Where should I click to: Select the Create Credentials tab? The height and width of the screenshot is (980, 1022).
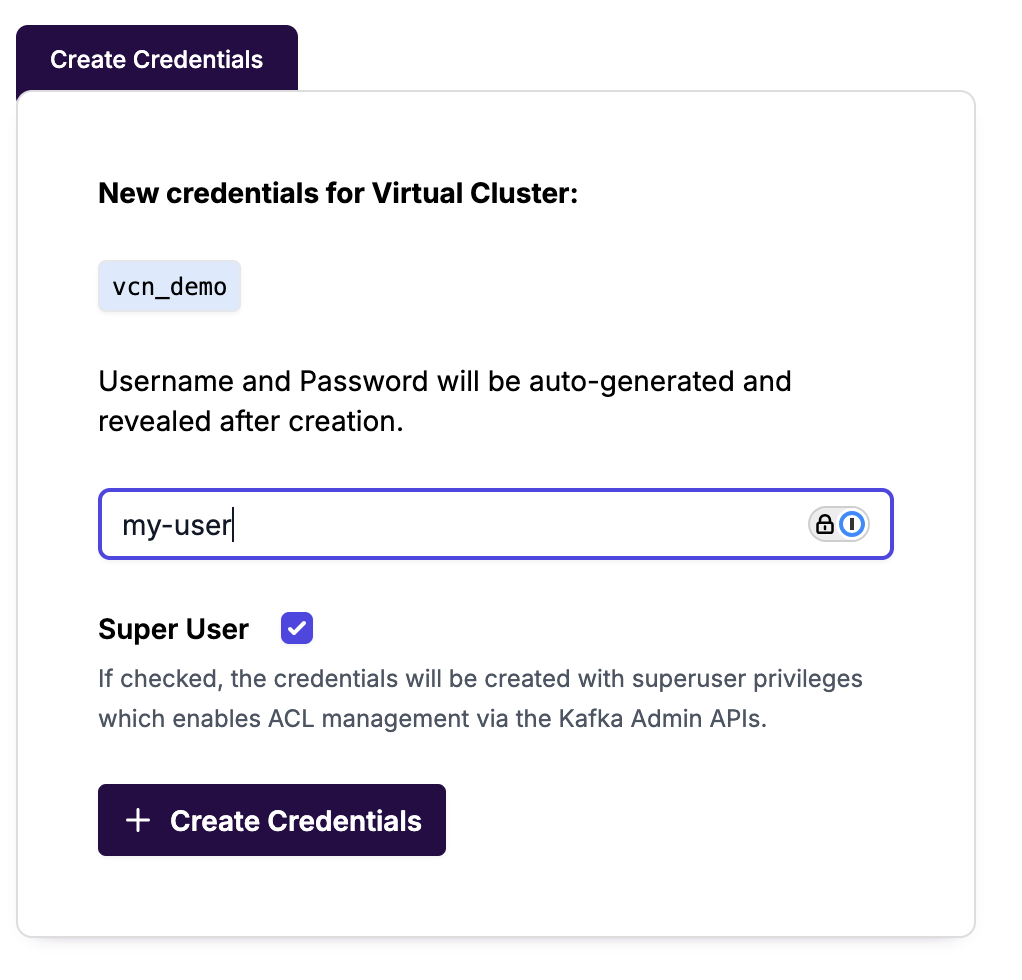pos(157,59)
